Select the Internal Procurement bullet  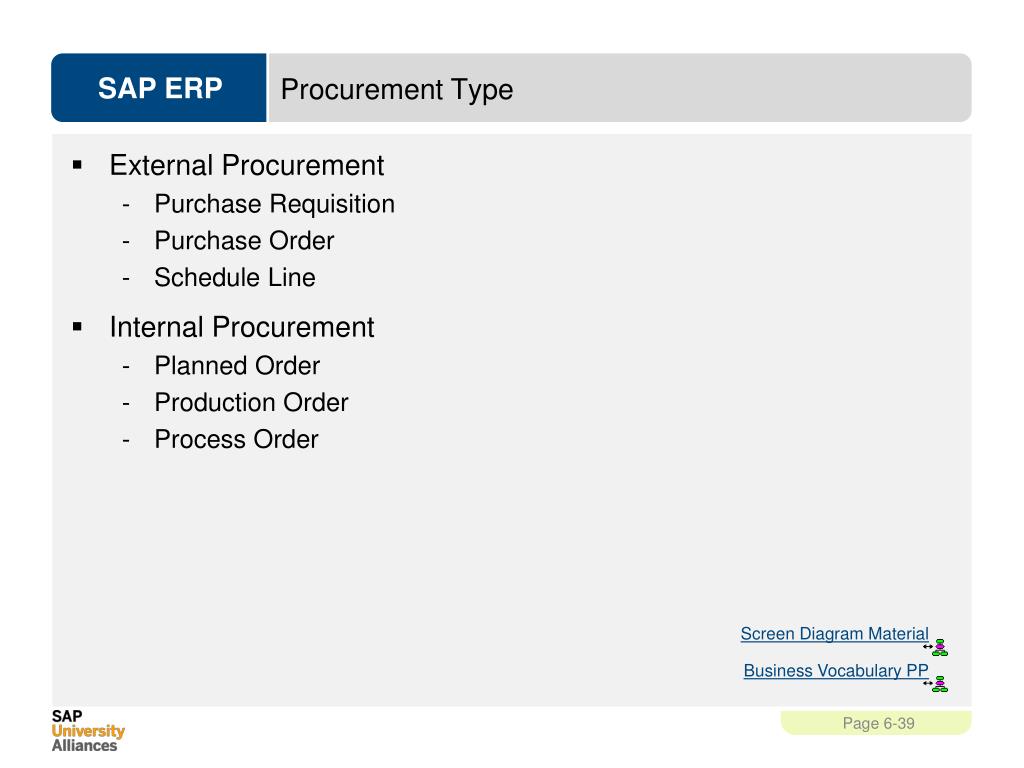coord(242,327)
